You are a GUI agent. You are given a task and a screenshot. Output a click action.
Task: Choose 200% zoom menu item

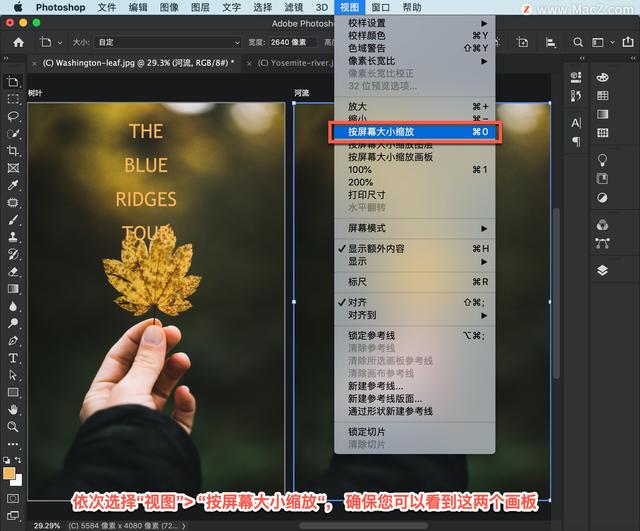coord(414,182)
